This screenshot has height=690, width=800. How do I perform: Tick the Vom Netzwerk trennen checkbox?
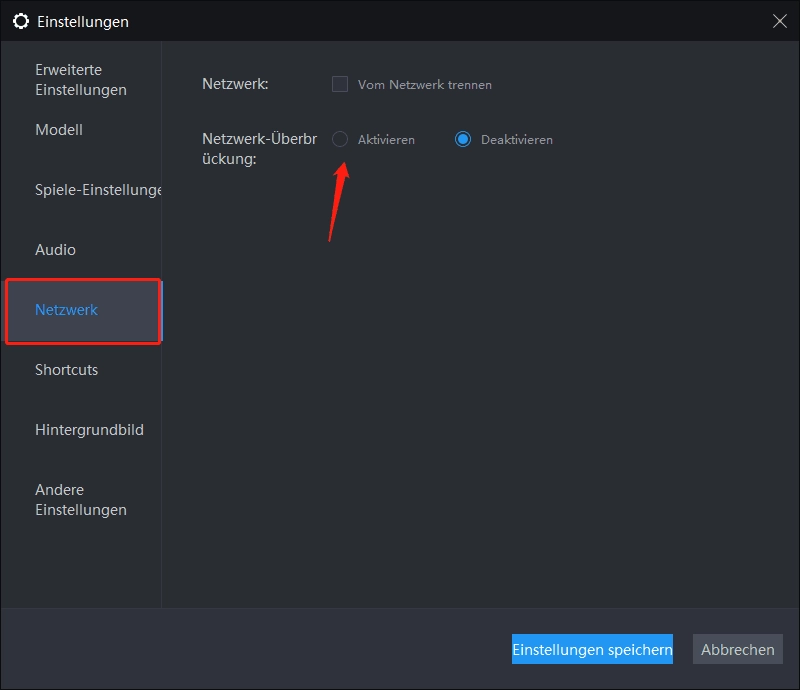pos(340,84)
